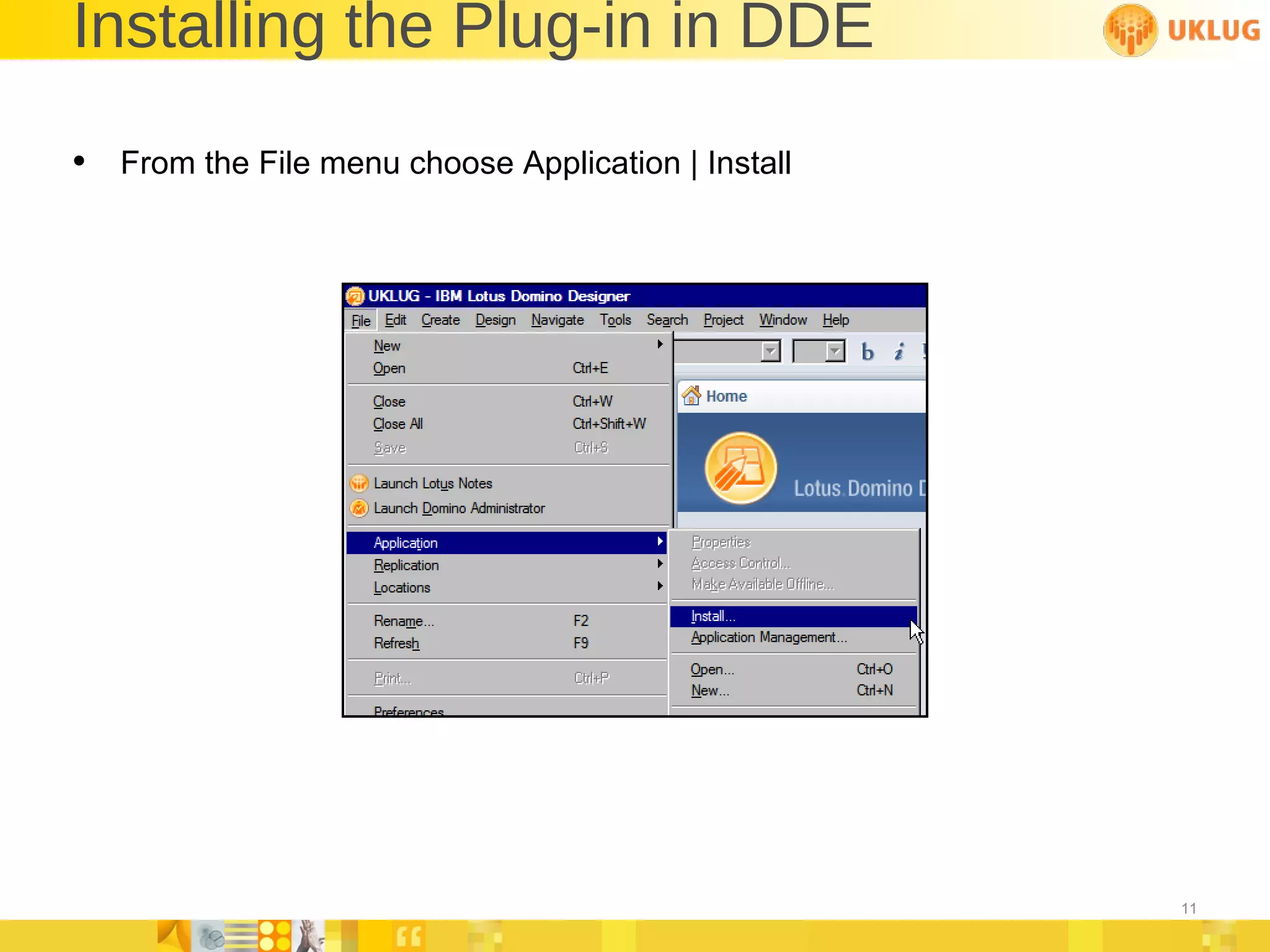Click the Home tab house icon
The image size is (1270, 952).
click(691, 395)
